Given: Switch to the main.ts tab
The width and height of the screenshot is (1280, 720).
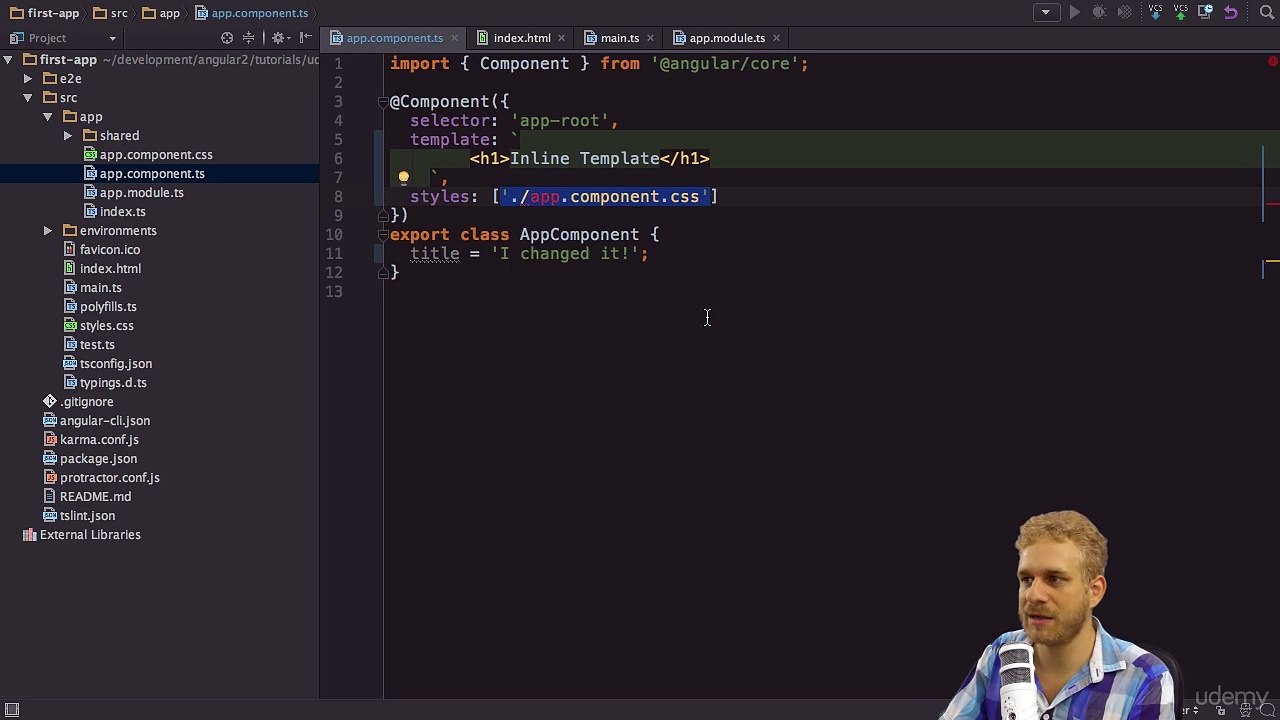Looking at the screenshot, I should pos(619,38).
